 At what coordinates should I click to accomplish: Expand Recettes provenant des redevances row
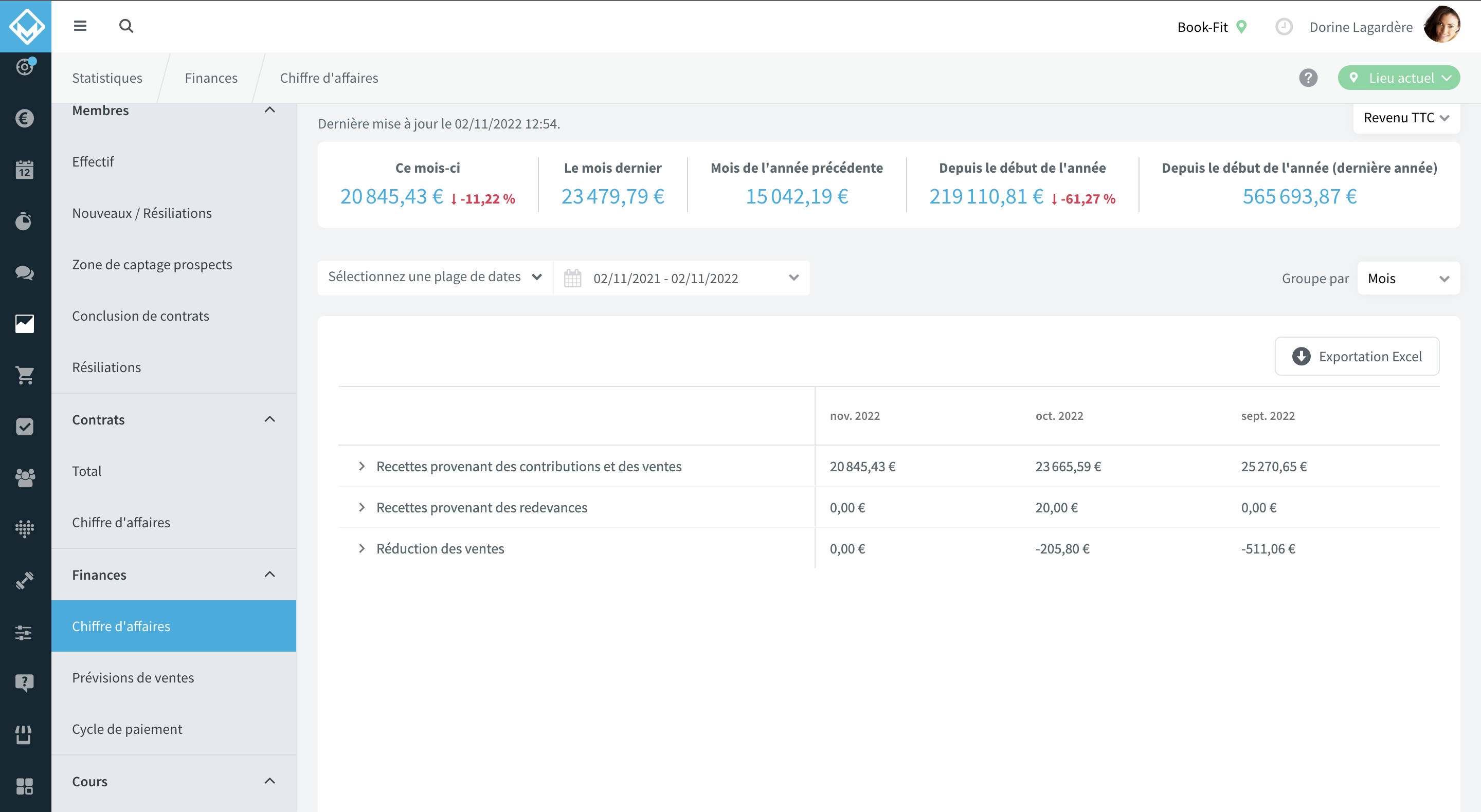point(362,507)
